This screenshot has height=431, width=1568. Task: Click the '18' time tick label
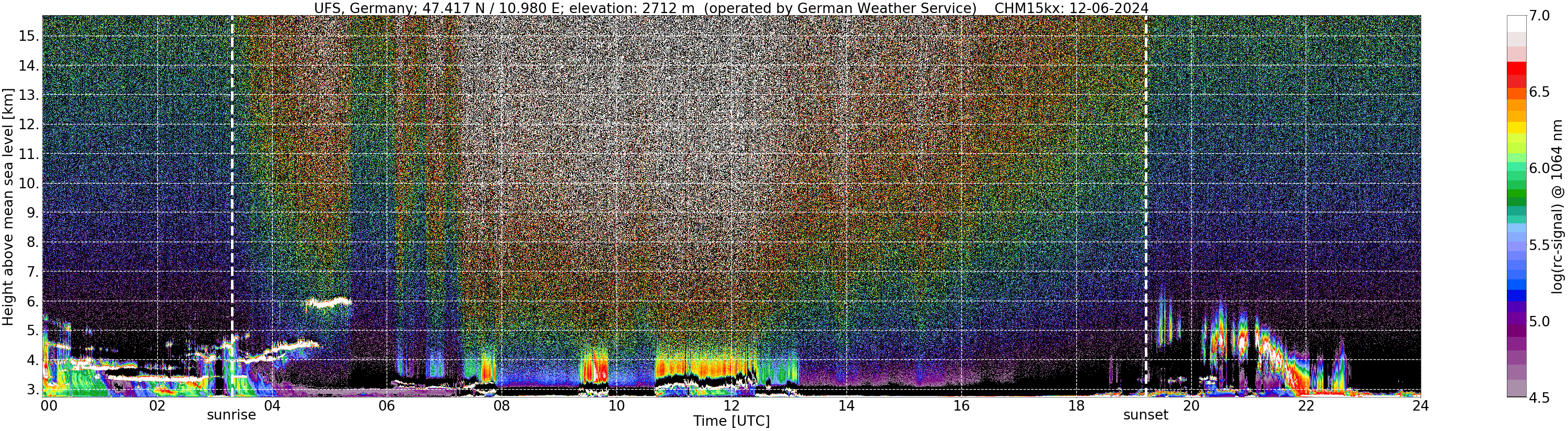[1076, 405]
